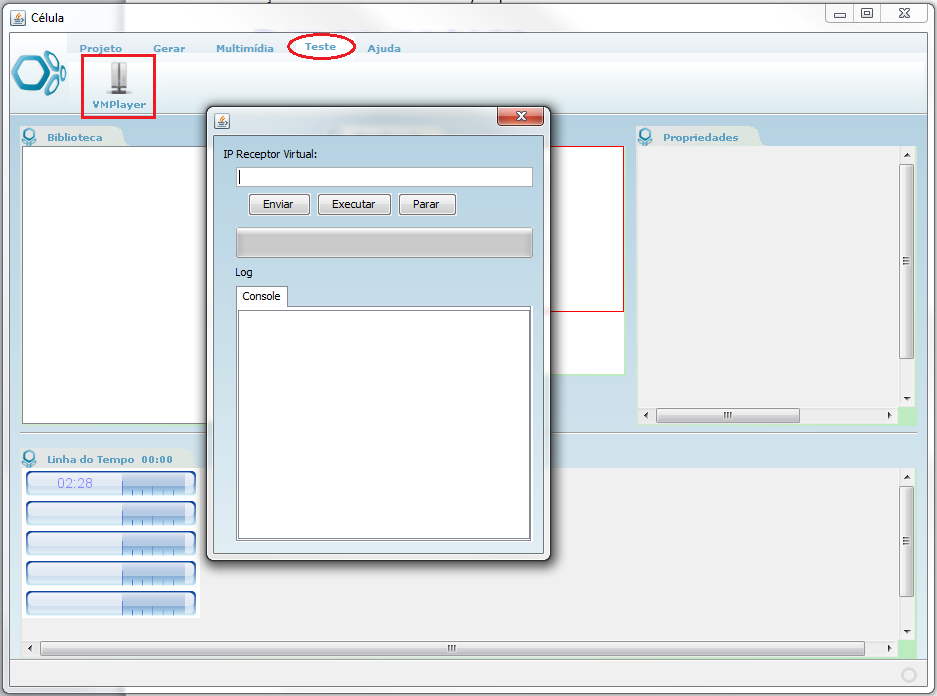Click Propriedades scroll right arrow
937x696 pixels.
pyautogui.click(x=890, y=415)
